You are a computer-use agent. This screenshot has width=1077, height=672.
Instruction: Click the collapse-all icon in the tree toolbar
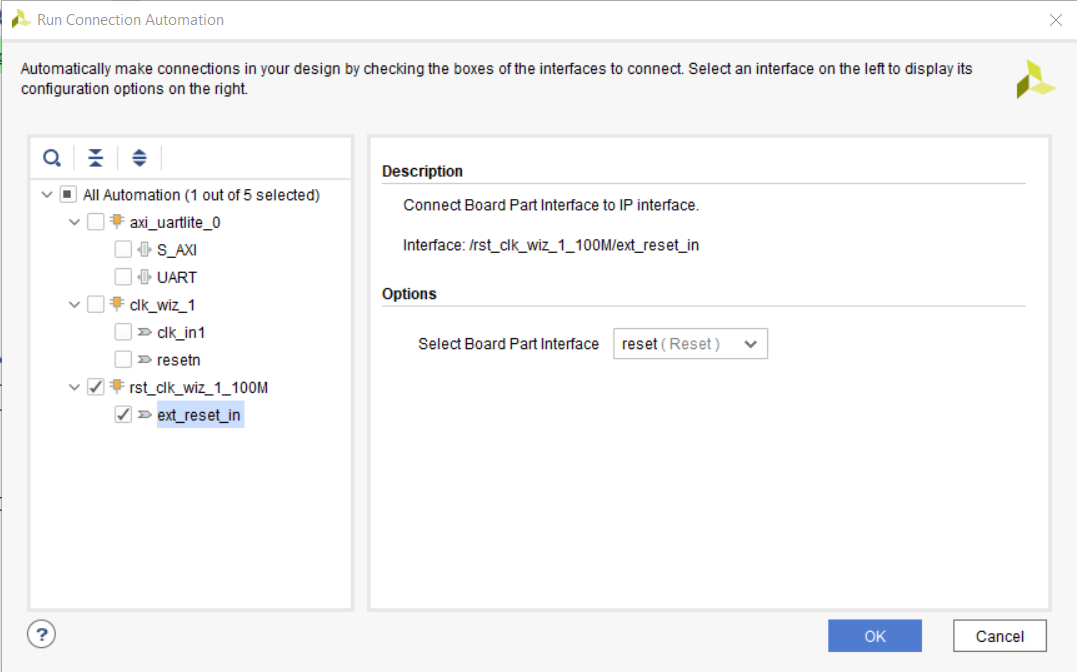click(x=95, y=158)
